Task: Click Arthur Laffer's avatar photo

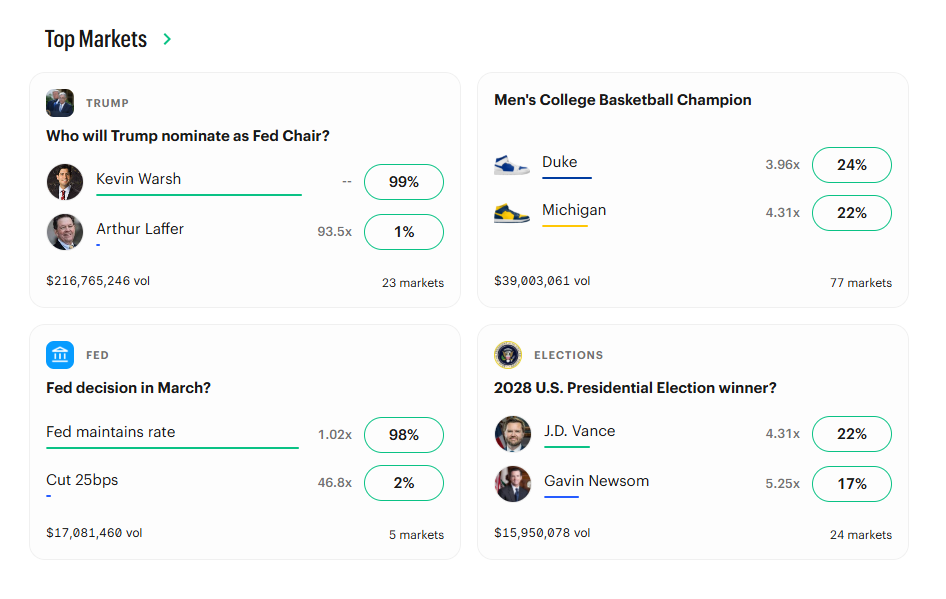Action: [x=65, y=231]
